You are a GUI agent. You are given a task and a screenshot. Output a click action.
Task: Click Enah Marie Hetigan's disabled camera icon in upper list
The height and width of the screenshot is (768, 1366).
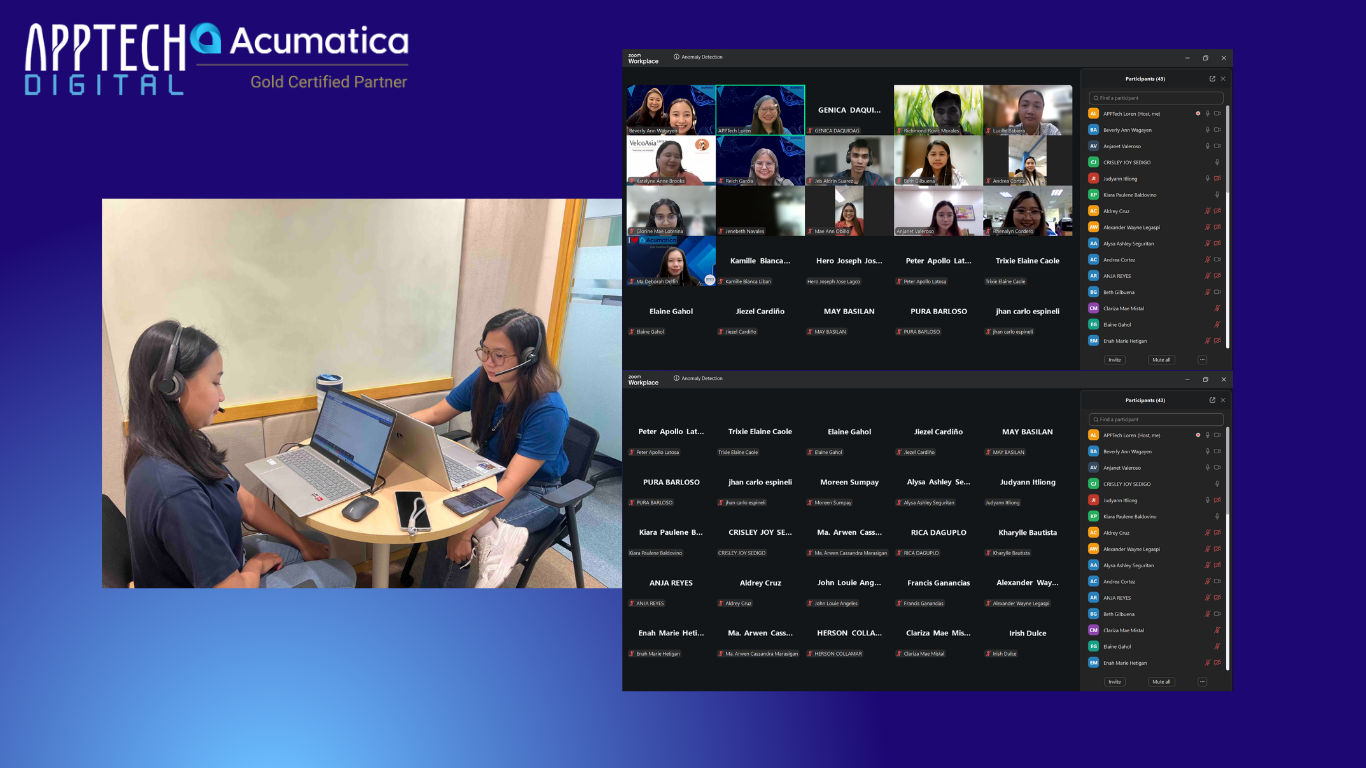[x=1218, y=341]
